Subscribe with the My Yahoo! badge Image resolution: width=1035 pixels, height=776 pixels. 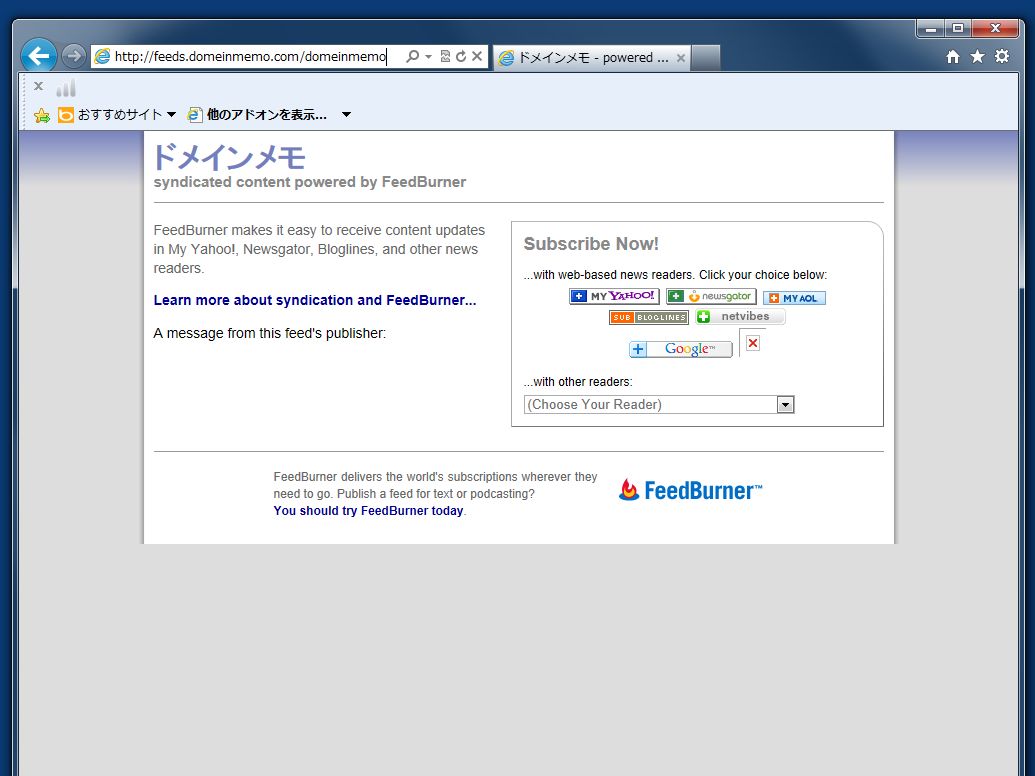614,296
